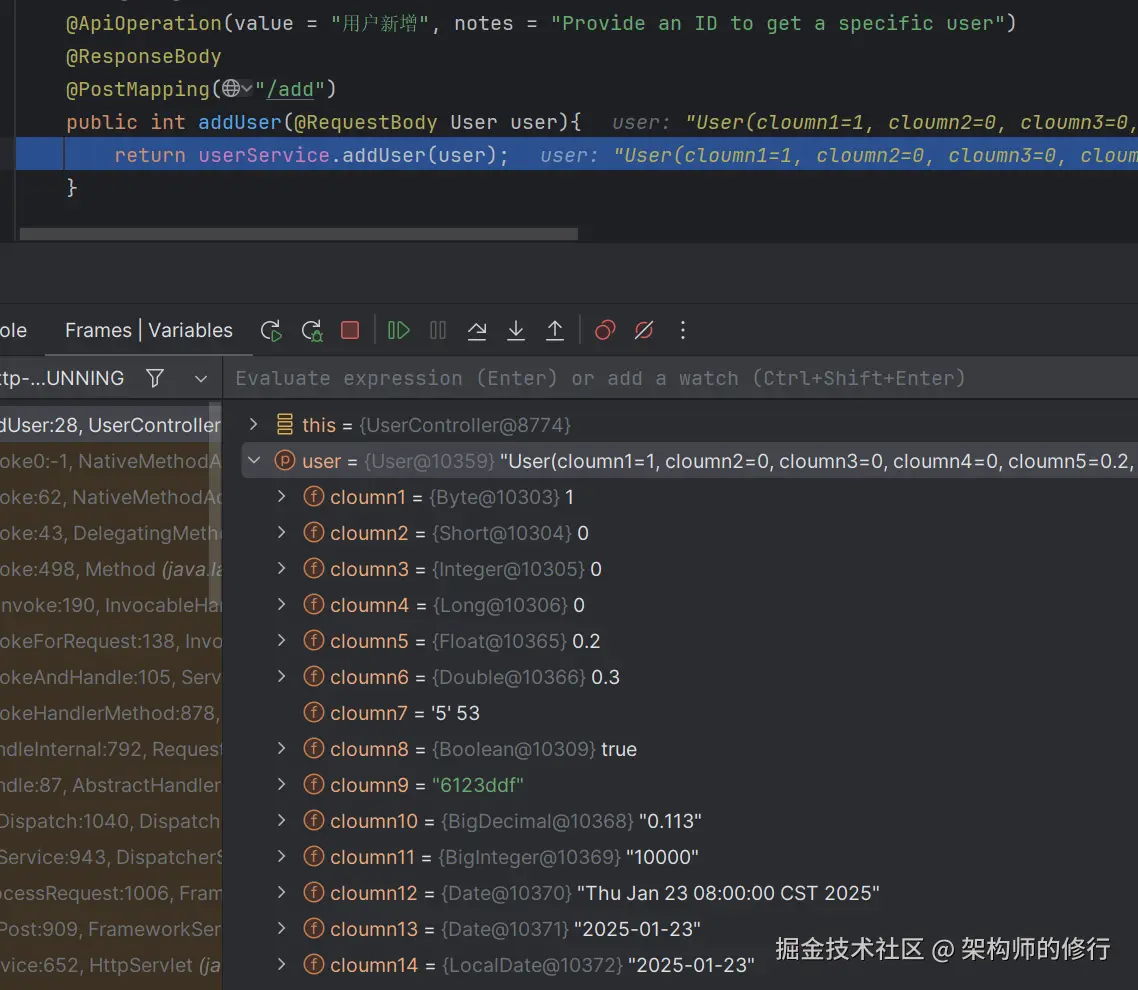Expand the cloumn5 Float field

tap(282, 640)
